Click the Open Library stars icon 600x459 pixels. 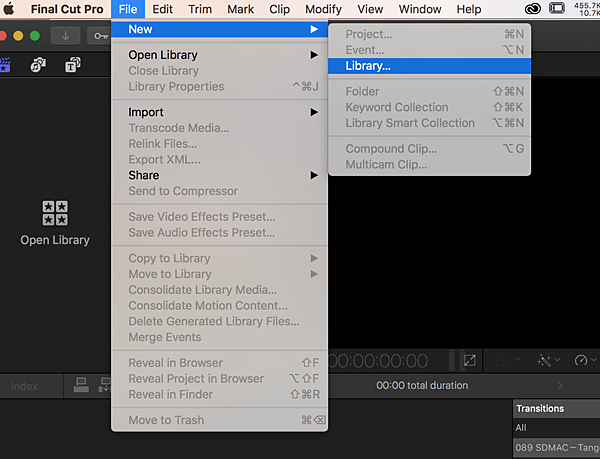coord(55,213)
